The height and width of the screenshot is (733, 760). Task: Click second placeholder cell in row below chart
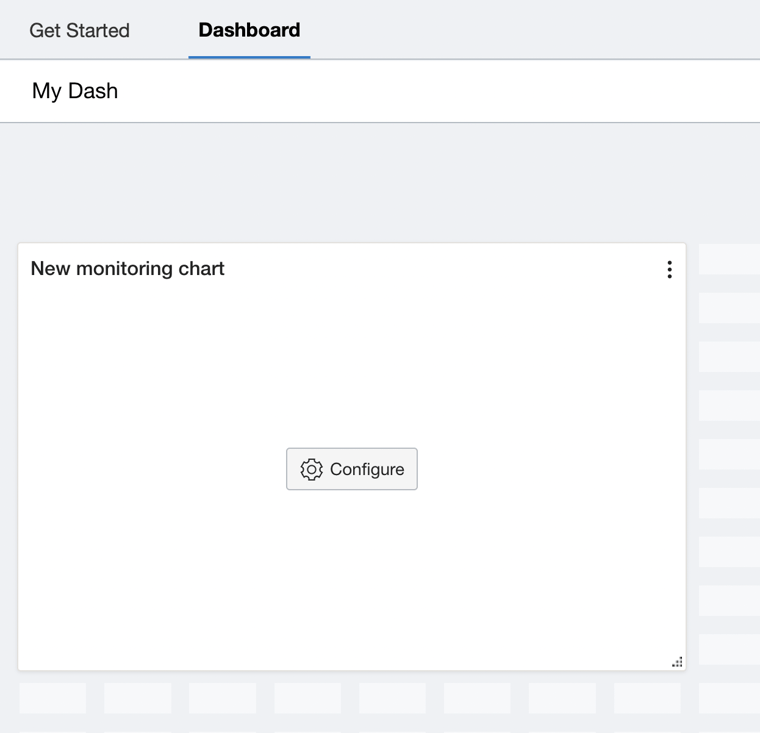pyautogui.click(x=137, y=698)
